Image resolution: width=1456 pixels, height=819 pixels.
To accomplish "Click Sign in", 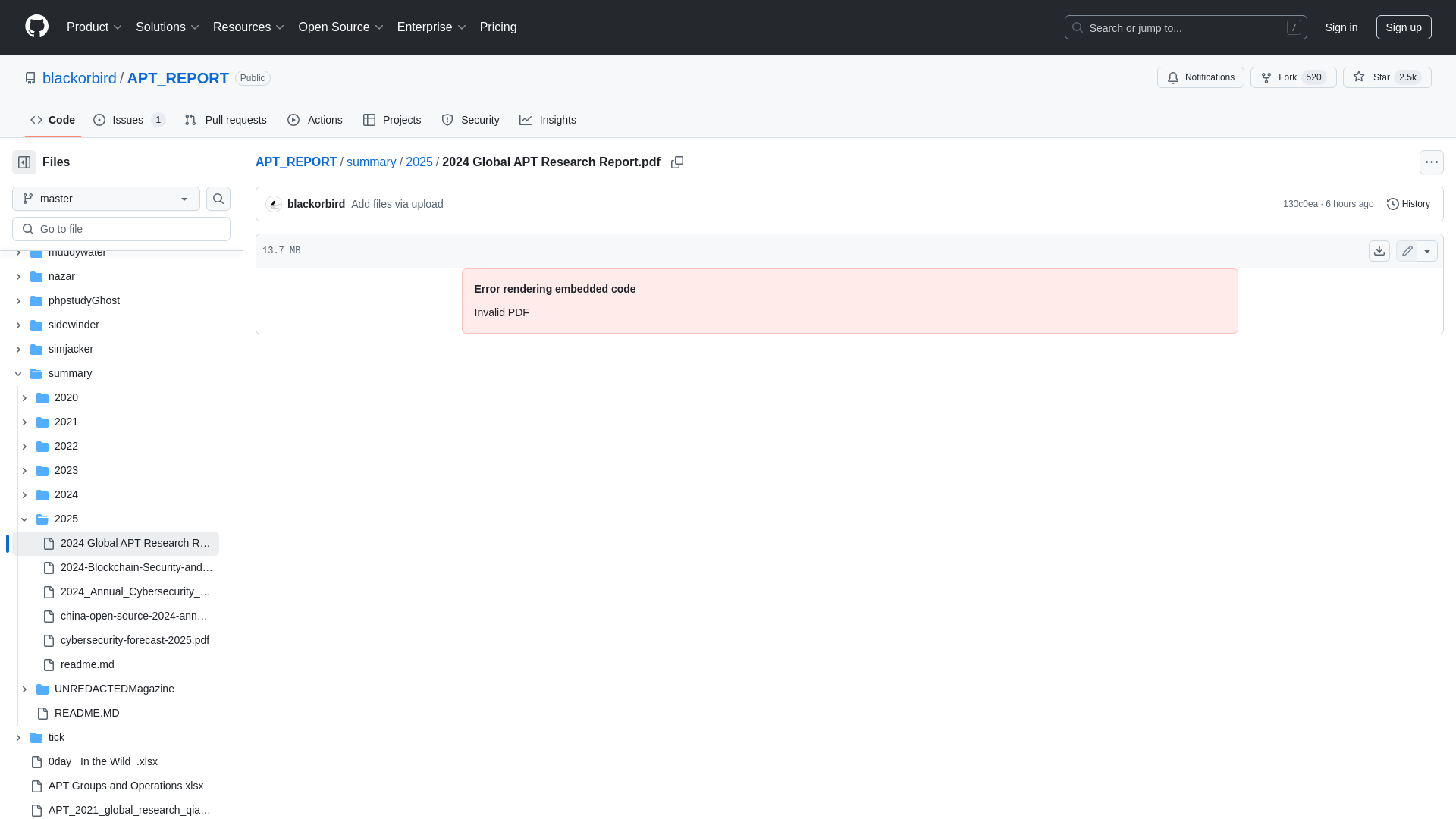I will (1341, 27).
